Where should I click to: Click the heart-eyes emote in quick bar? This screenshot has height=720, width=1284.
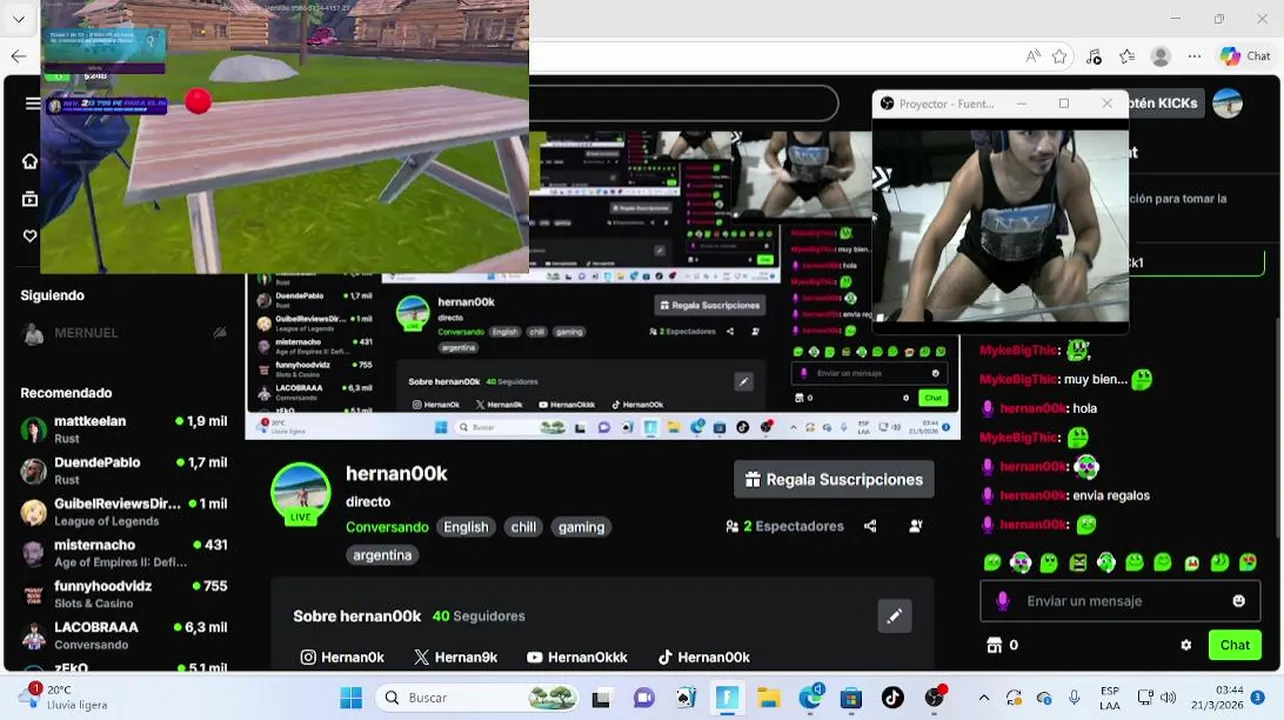[x=1248, y=563]
